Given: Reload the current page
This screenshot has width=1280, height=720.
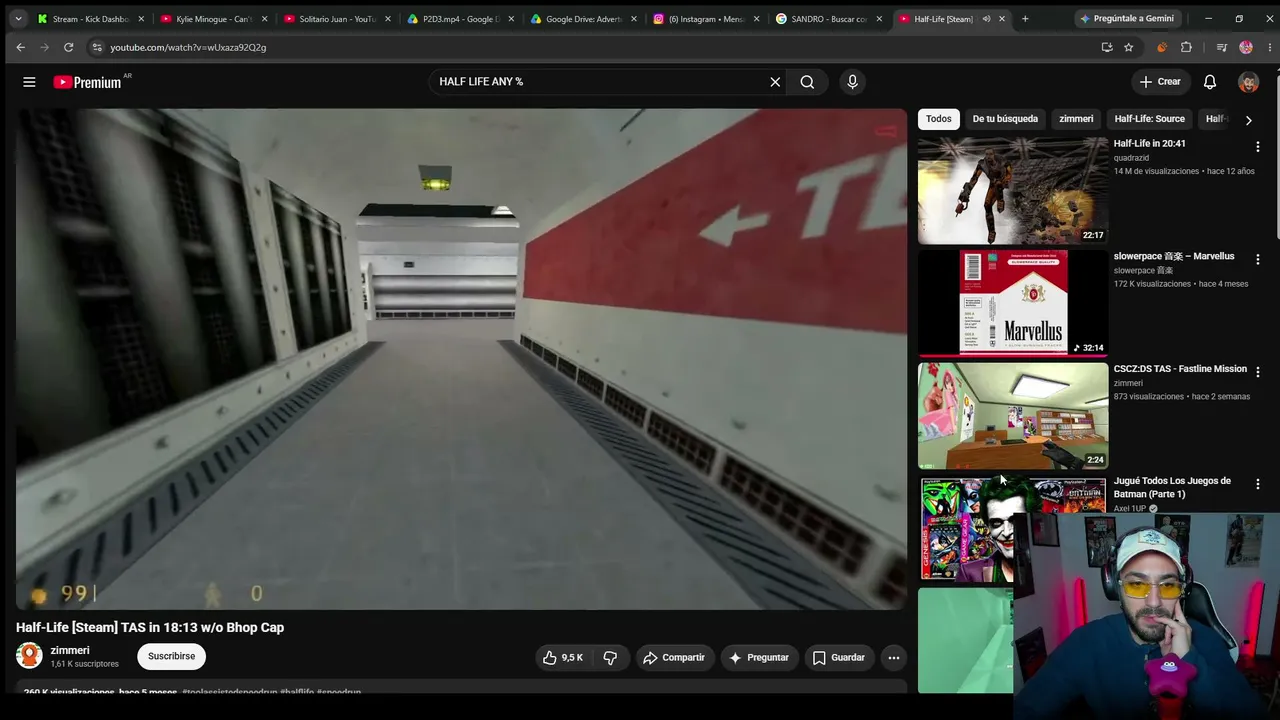Looking at the screenshot, I should tap(68, 47).
